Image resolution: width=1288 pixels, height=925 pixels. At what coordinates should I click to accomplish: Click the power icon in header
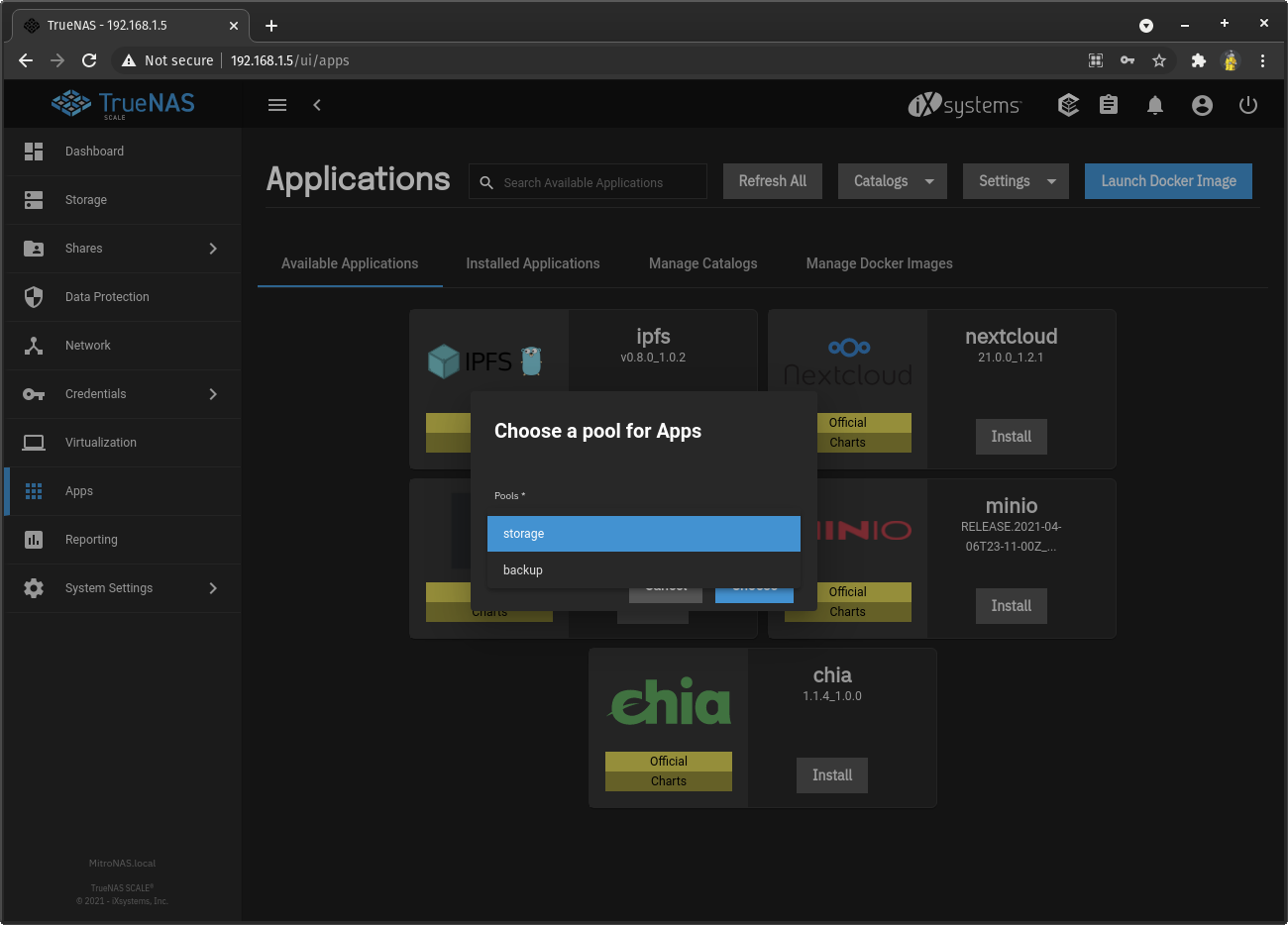pyautogui.click(x=1248, y=105)
